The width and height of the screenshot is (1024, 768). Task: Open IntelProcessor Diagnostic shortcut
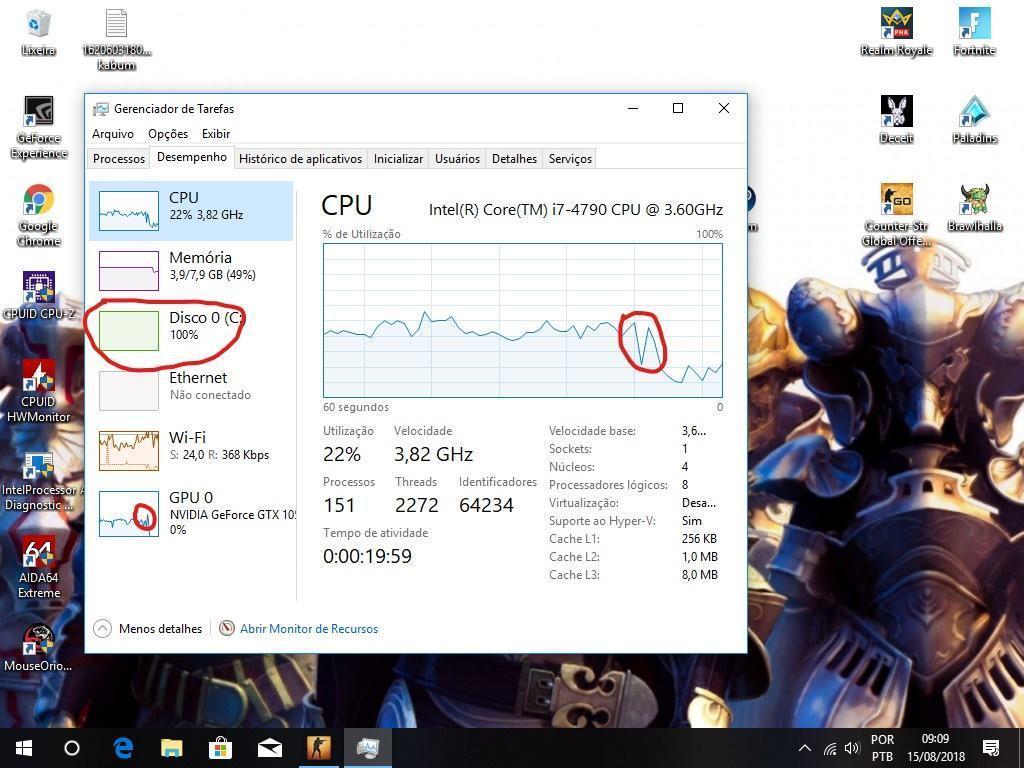coord(39,481)
